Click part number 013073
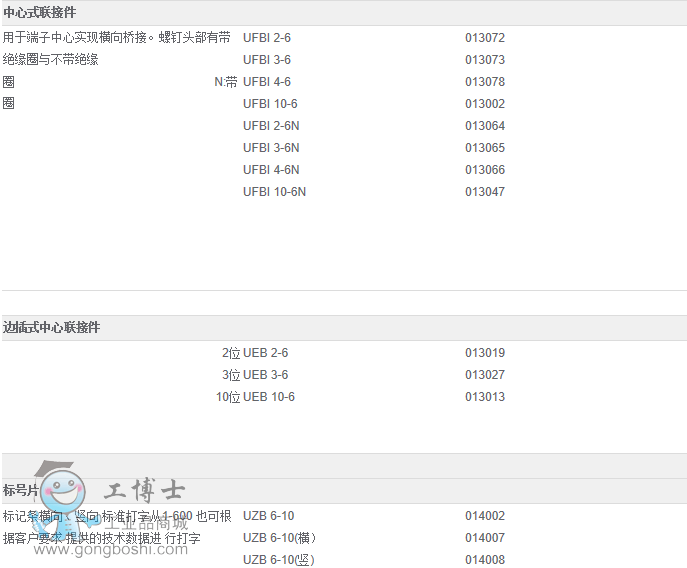Viewport: 687px width, 568px height. [485, 60]
